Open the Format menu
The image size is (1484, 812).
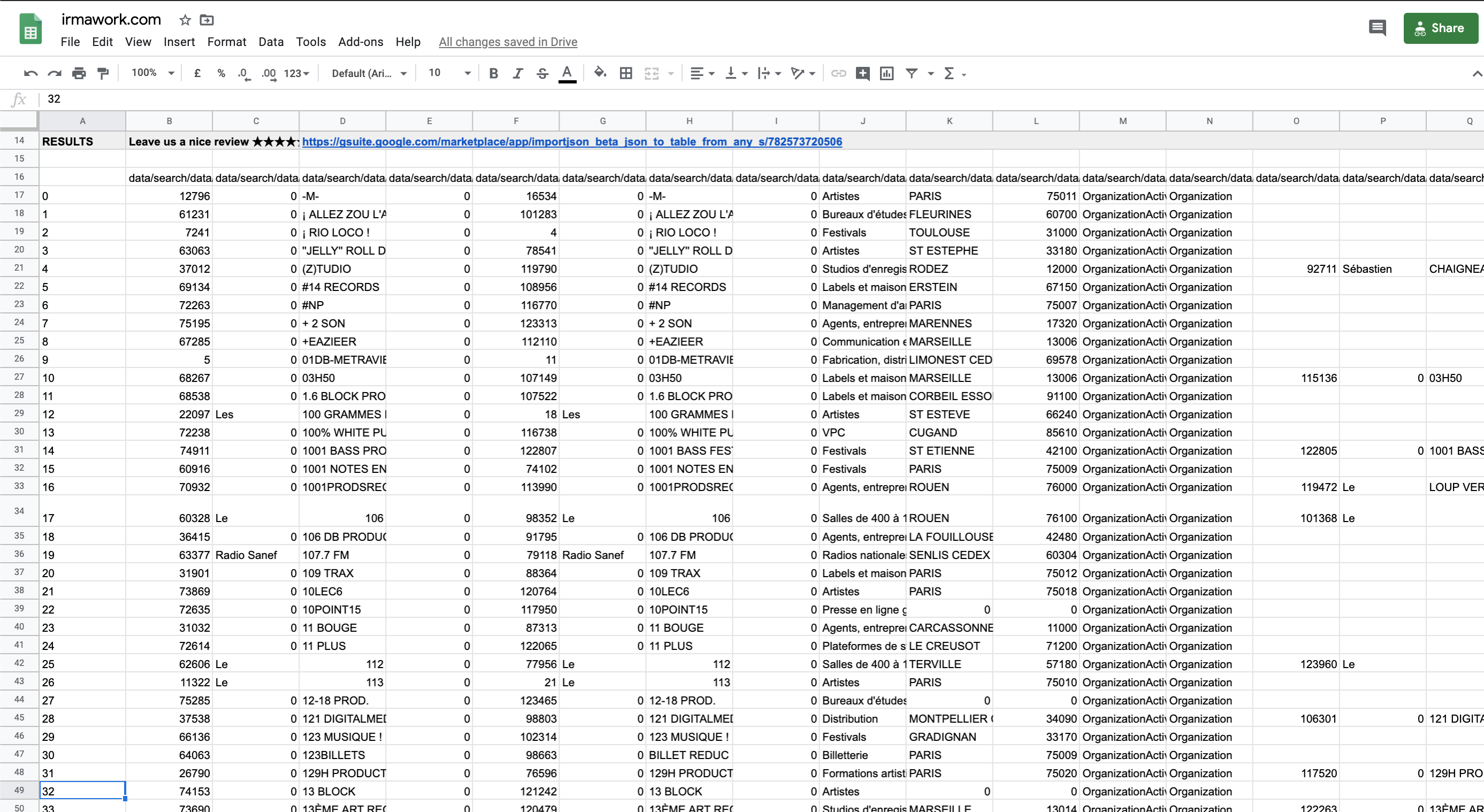(x=226, y=42)
